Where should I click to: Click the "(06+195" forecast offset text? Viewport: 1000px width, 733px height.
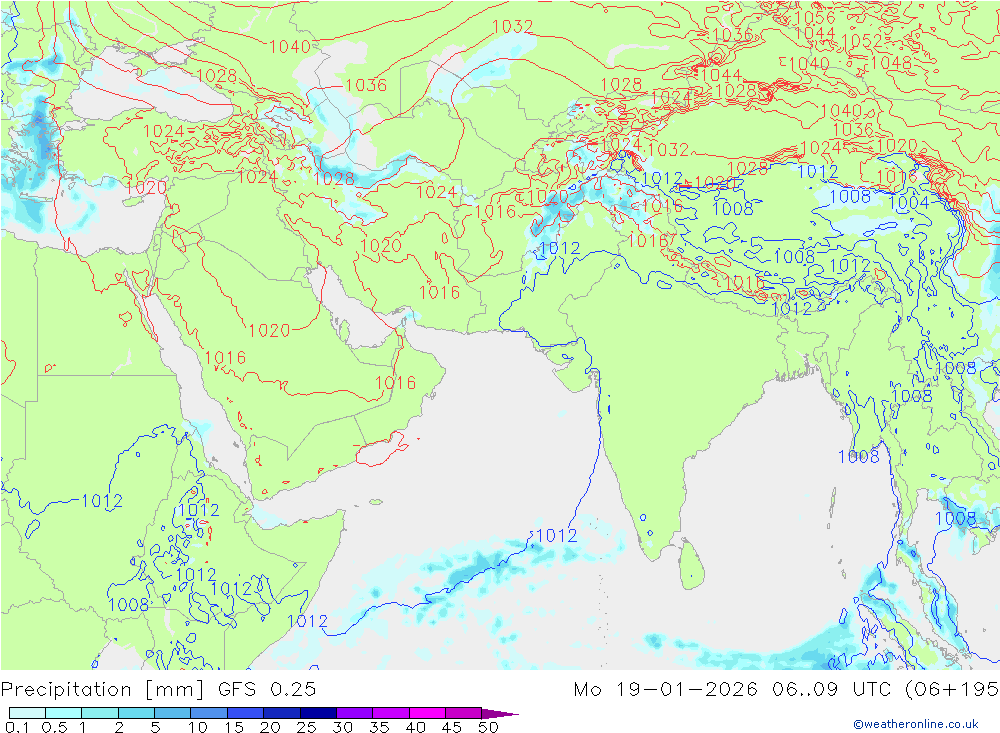click(x=952, y=690)
